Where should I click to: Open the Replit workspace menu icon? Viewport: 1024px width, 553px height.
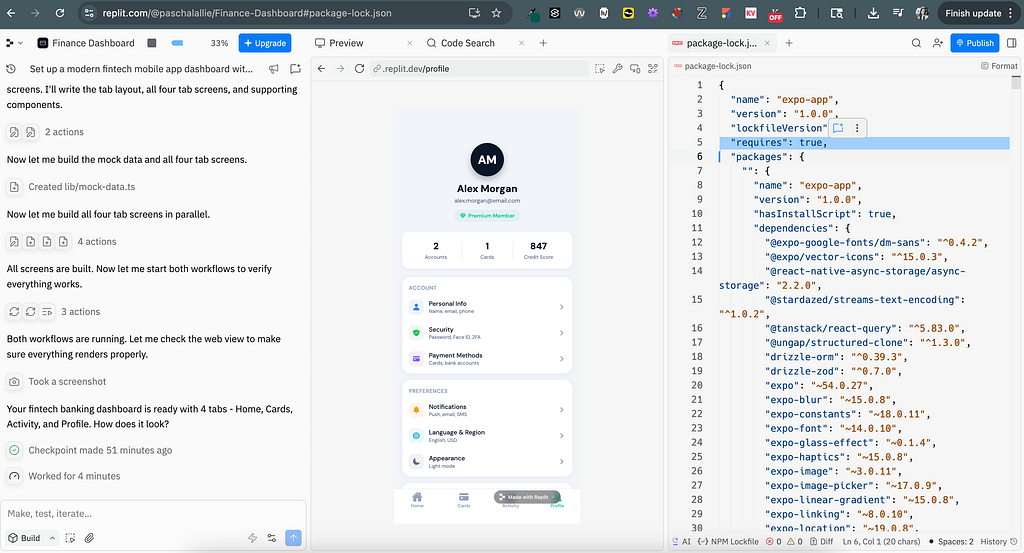(x=13, y=43)
